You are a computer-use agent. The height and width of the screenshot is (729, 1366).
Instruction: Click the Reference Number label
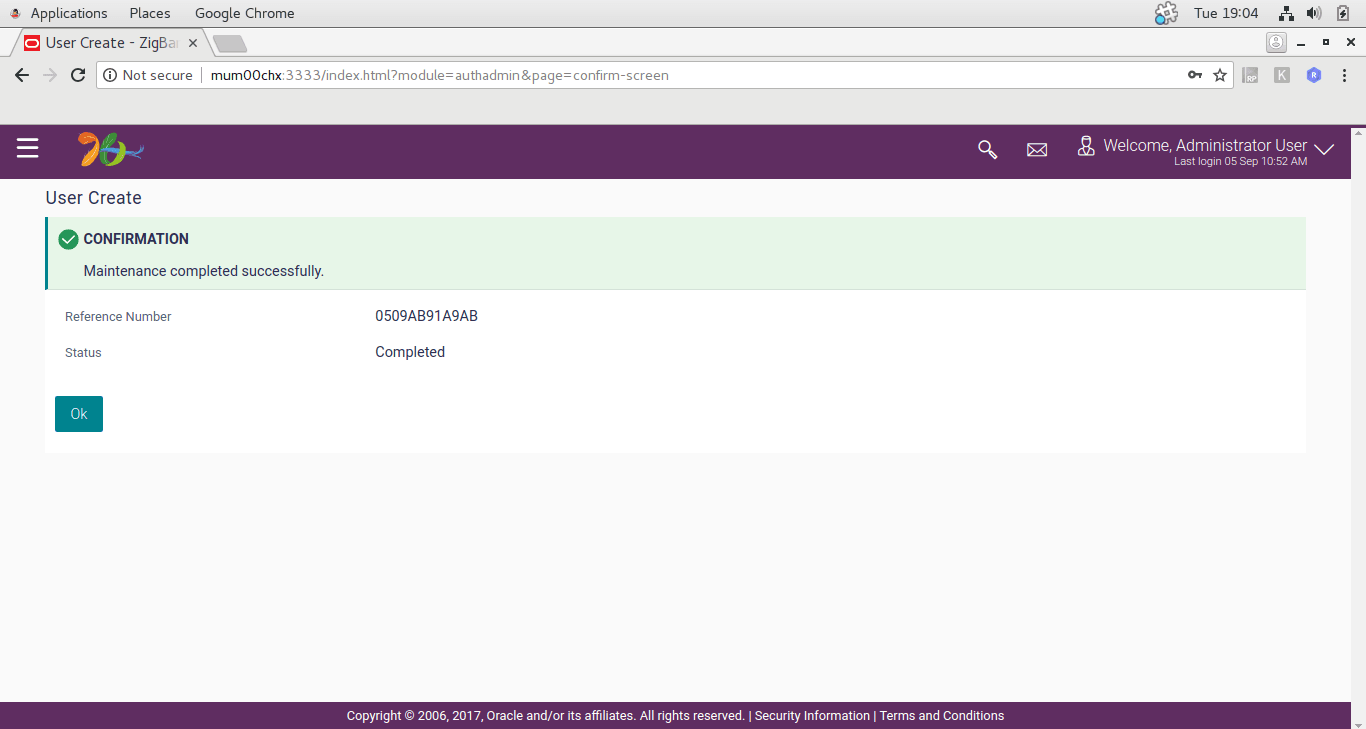click(x=118, y=317)
